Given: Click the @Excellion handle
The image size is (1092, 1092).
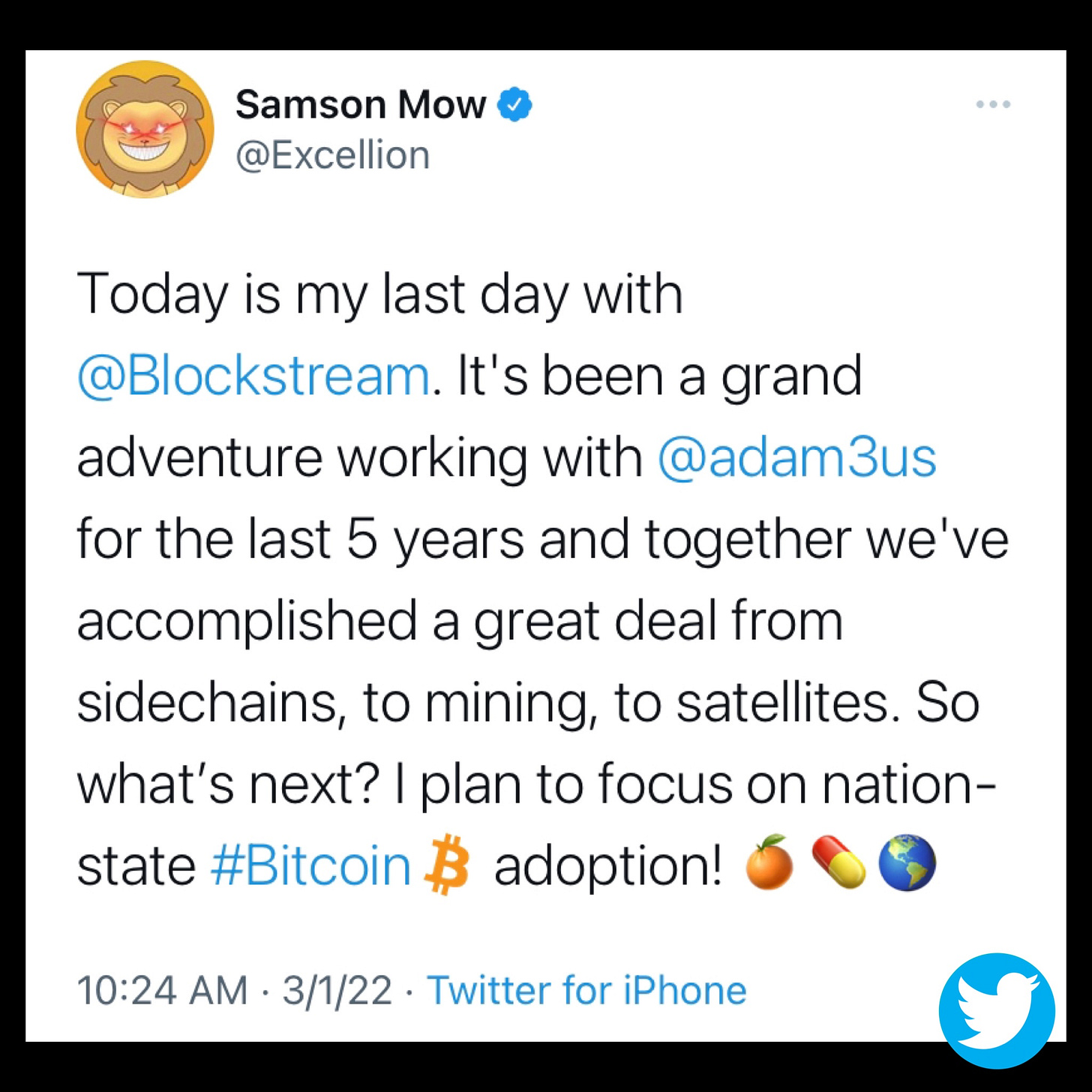Looking at the screenshot, I should (333, 155).
